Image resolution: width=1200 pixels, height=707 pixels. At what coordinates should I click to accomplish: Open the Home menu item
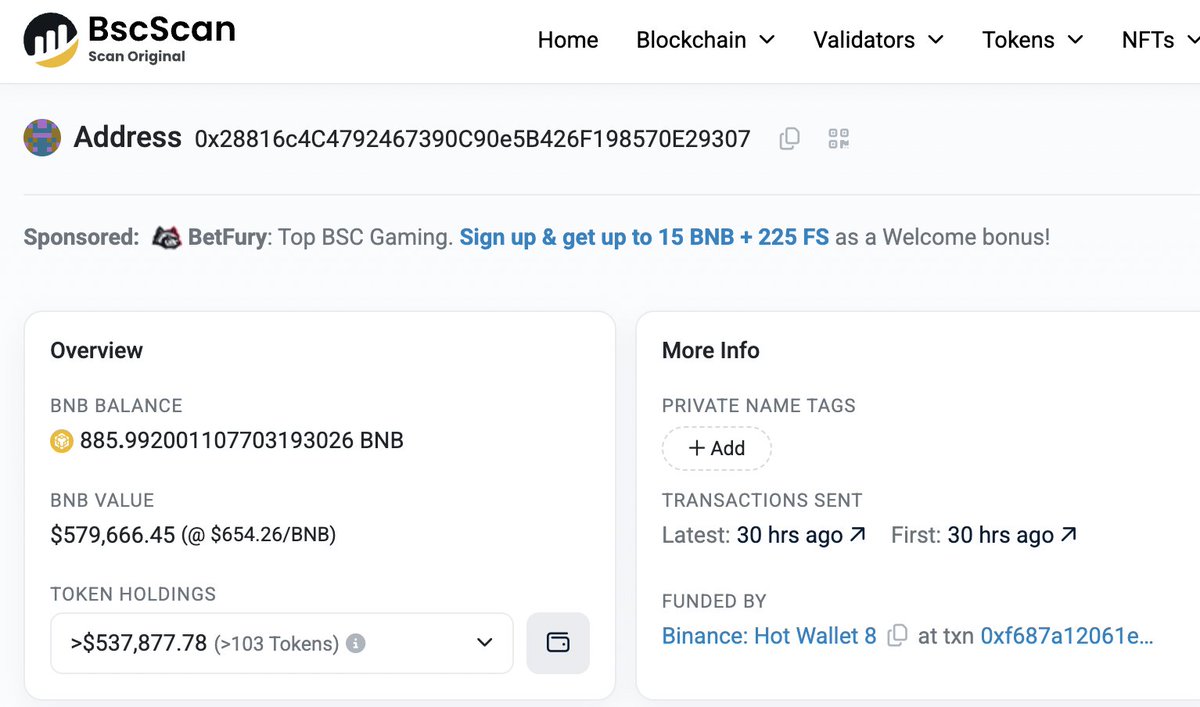pos(568,40)
